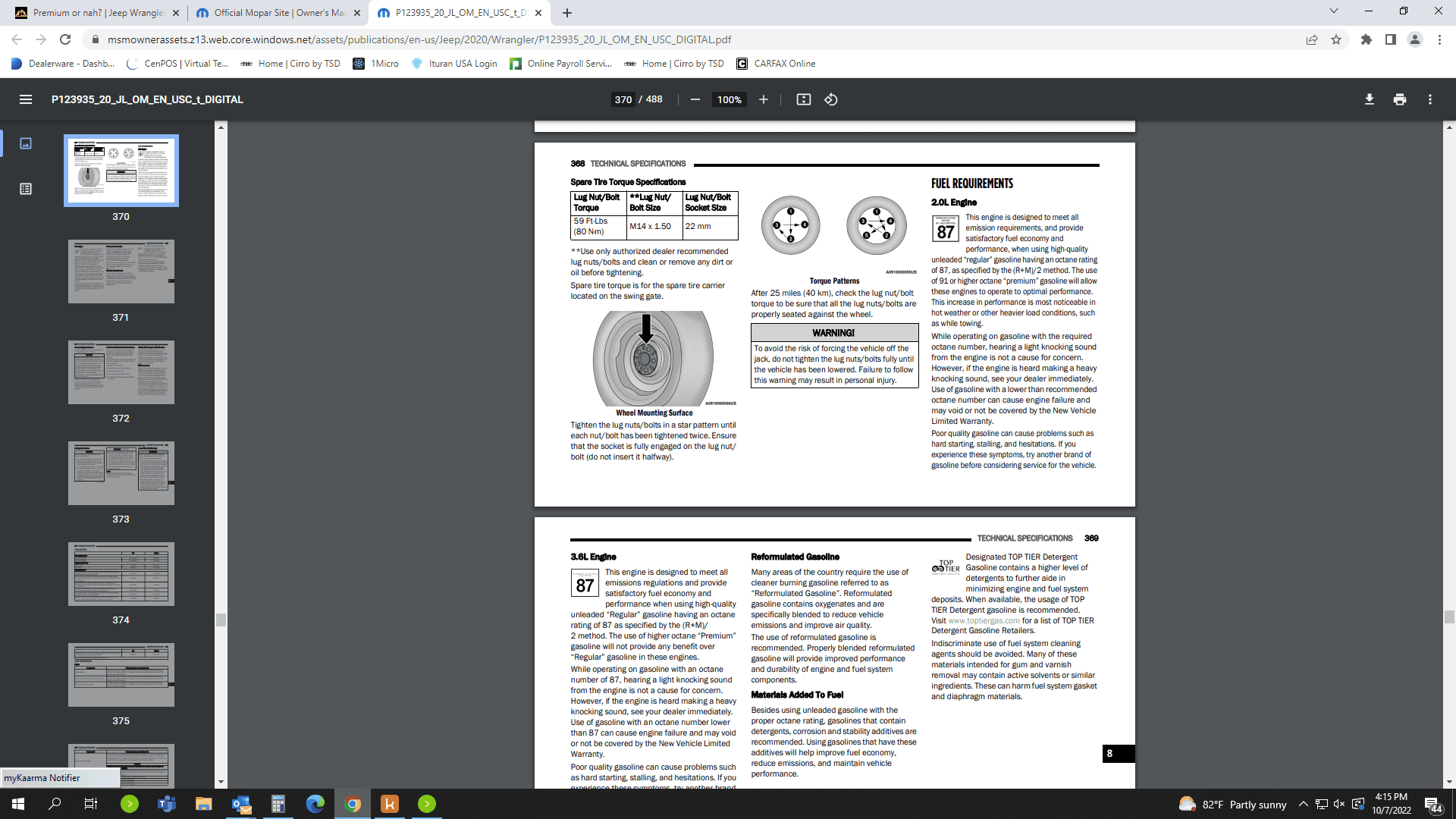
Task: Bookmark this page with the star
Action: 1336,39
